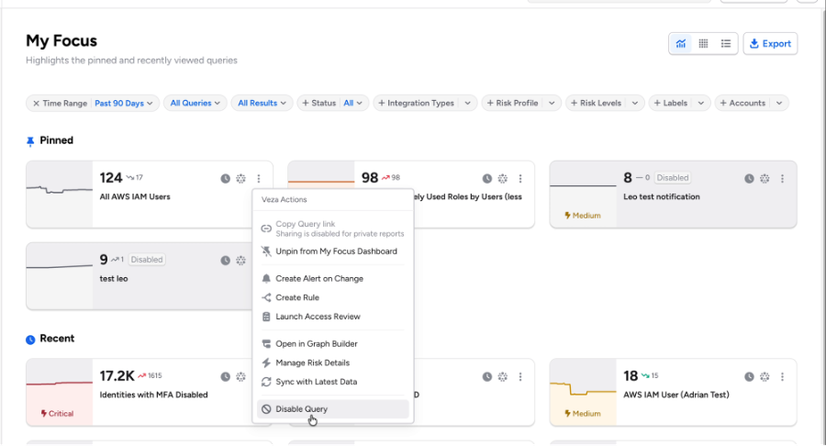Open kebab menu on All AWS IAM Users card
This screenshot has height=446, width=826.
(259, 179)
